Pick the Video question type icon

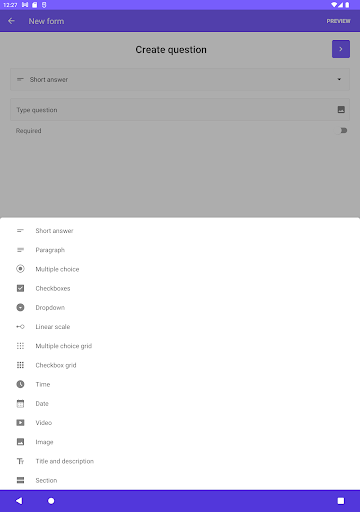point(20,423)
